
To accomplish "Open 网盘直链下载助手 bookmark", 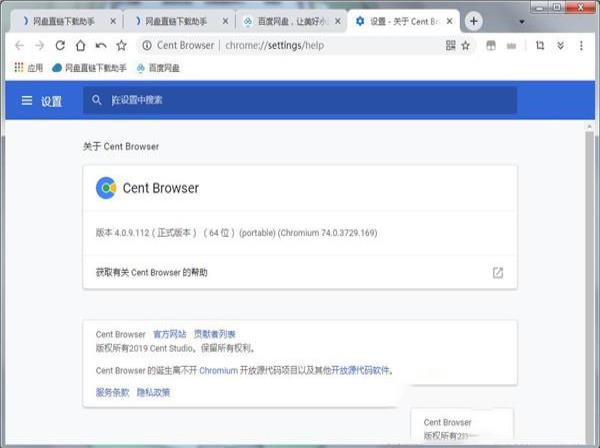I will (x=89, y=68).
